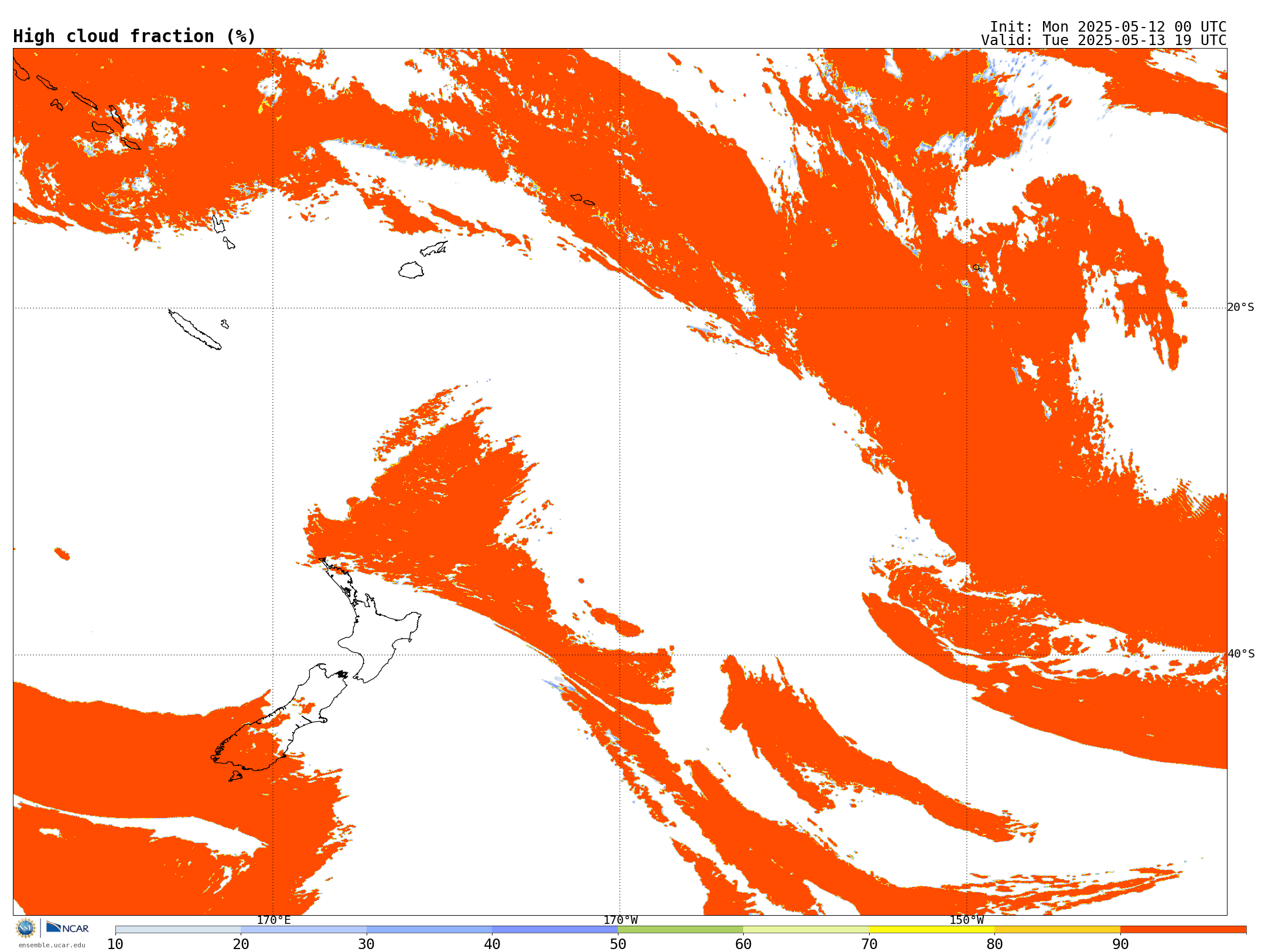The width and height of the screenshot is (1265, 952).
Task: Pick the 70-80 bright yellow colorbar segment
Action: (932, 930)
